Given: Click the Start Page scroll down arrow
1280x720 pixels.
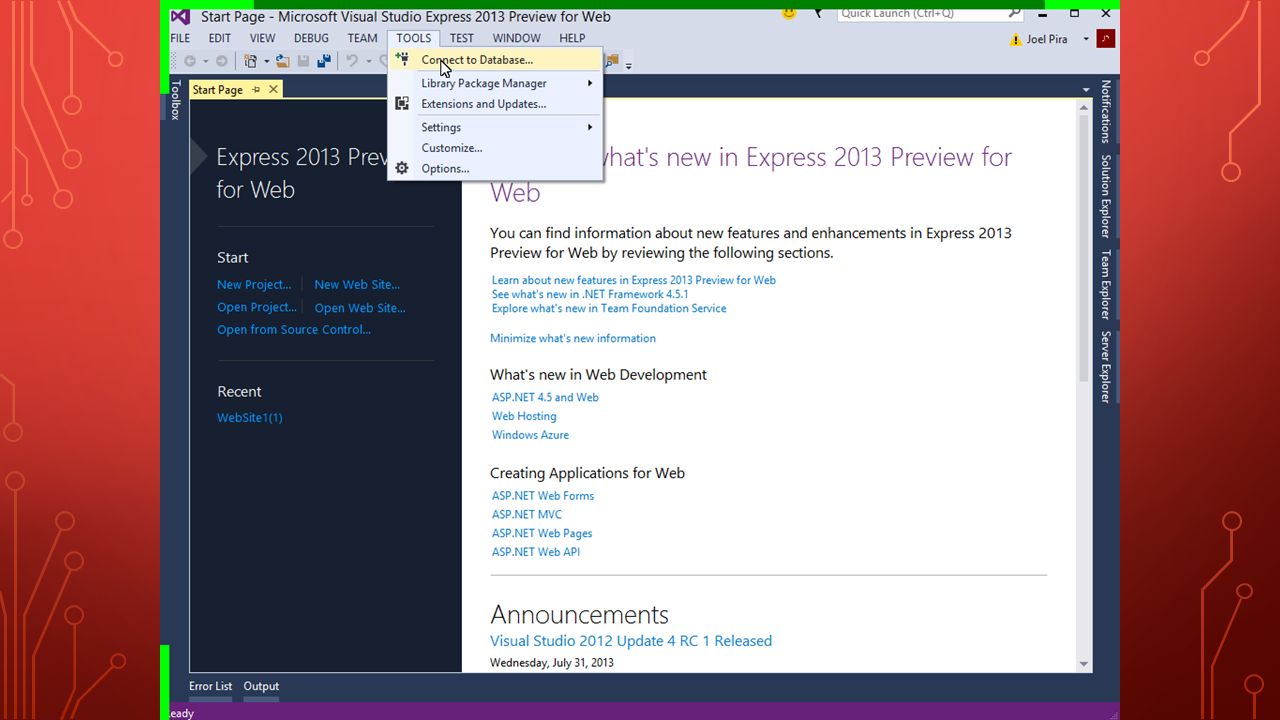Looking at the screenshot, I should [1084, 664].
